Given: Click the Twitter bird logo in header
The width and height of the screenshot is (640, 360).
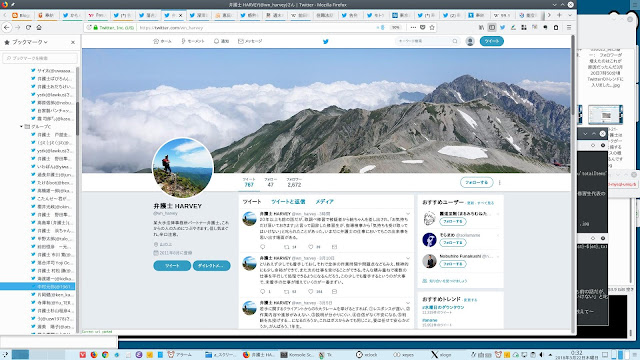Looking at the screenshot, I should coord(326,41).
